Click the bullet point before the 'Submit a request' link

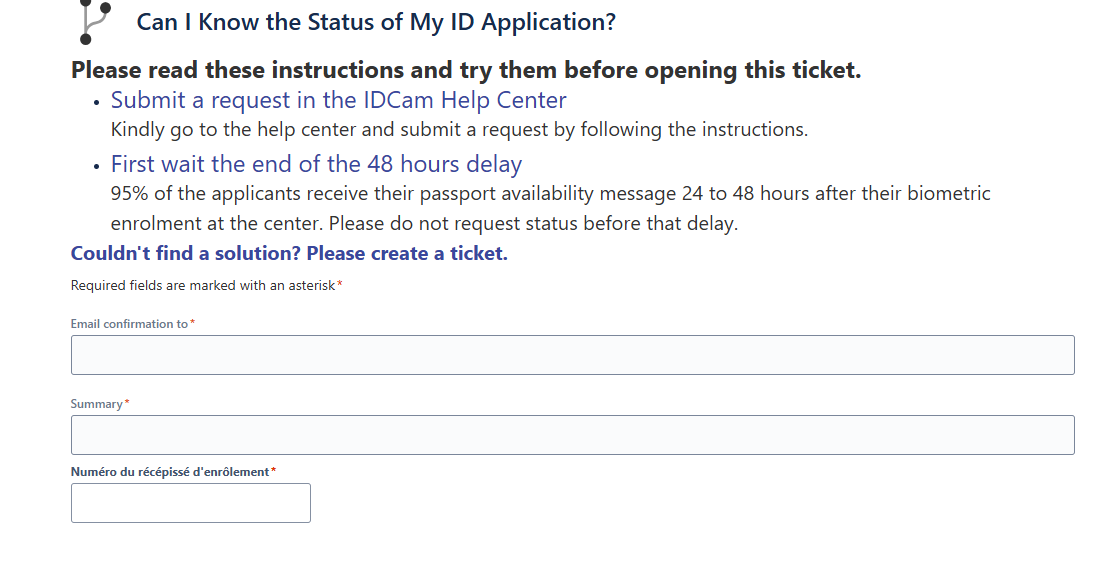tap(96, 102)
